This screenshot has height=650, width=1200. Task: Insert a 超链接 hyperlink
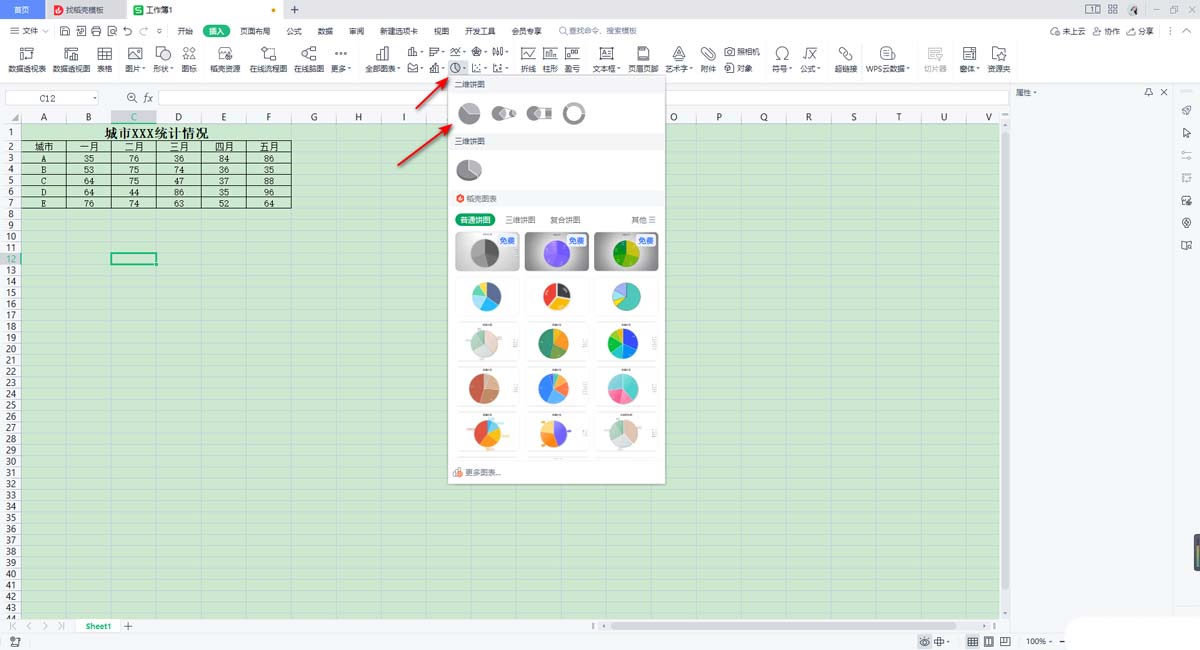point(846,60)
